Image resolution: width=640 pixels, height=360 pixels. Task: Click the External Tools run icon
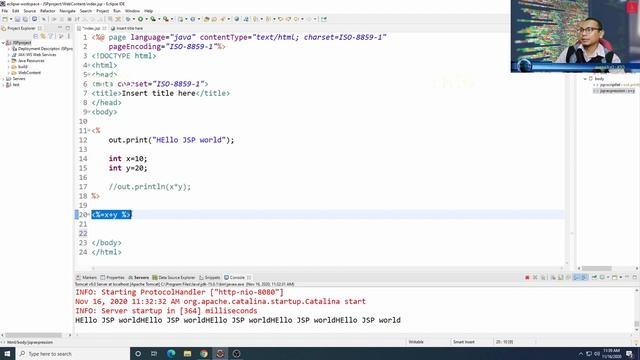coord(165,19)
